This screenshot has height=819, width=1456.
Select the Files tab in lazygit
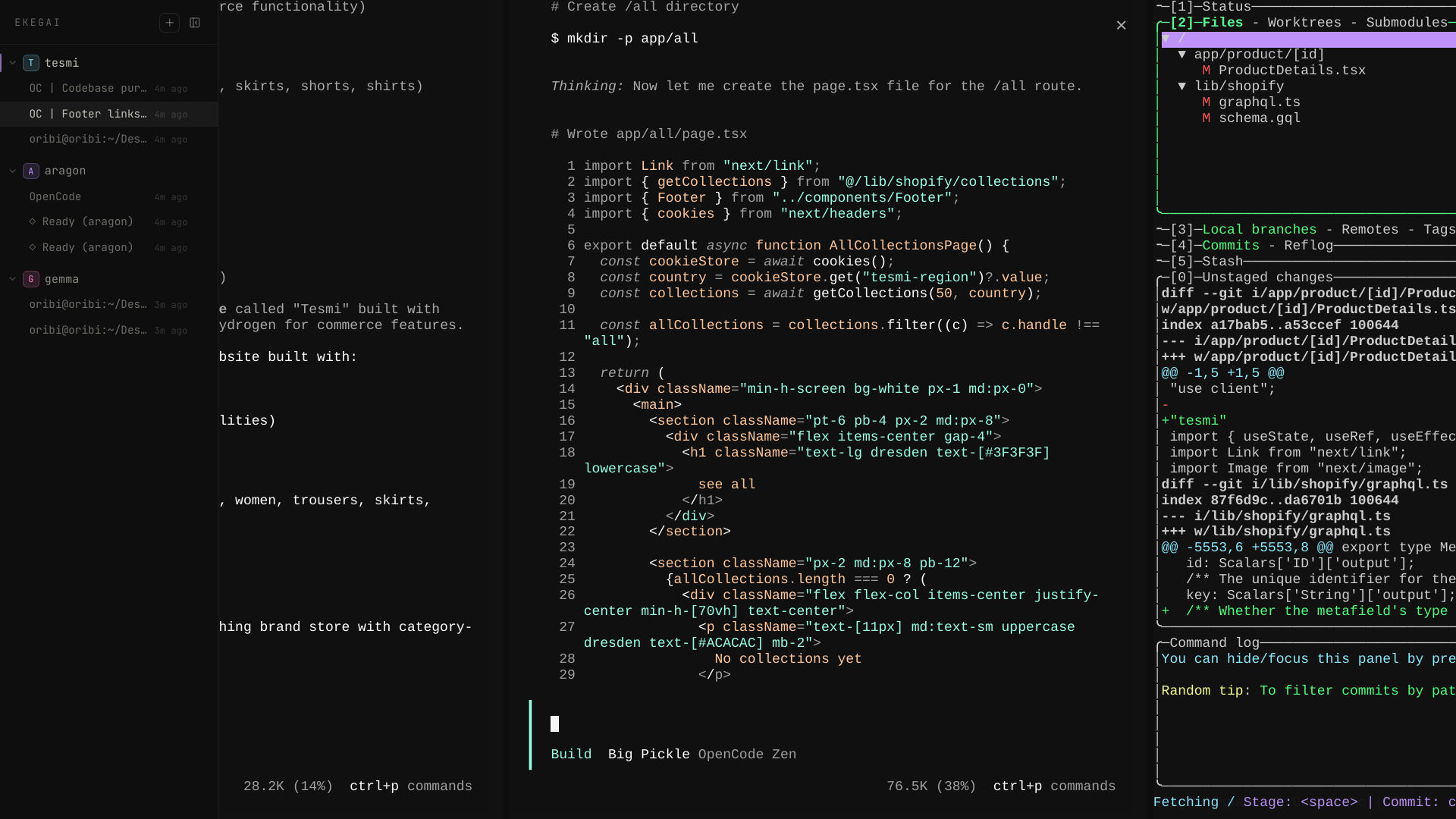point(1222,23)
